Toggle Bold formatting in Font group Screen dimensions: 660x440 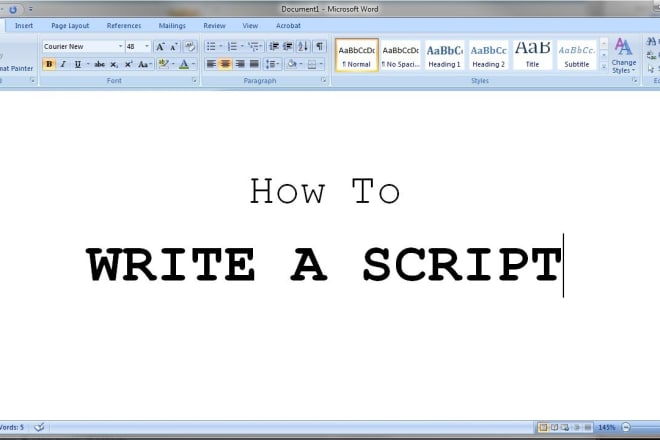[x=48, y=64]
